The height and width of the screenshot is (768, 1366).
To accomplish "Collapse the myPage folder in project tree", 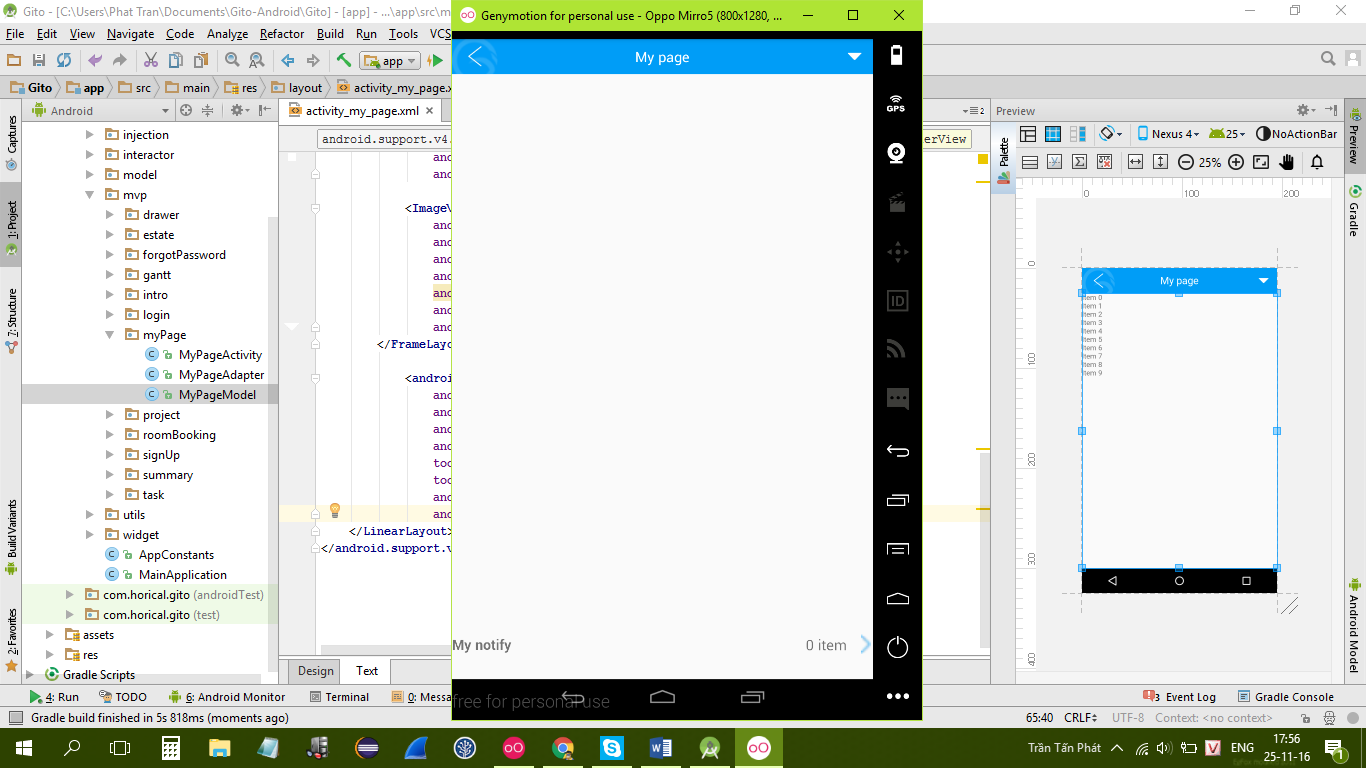I will point(111,335).
